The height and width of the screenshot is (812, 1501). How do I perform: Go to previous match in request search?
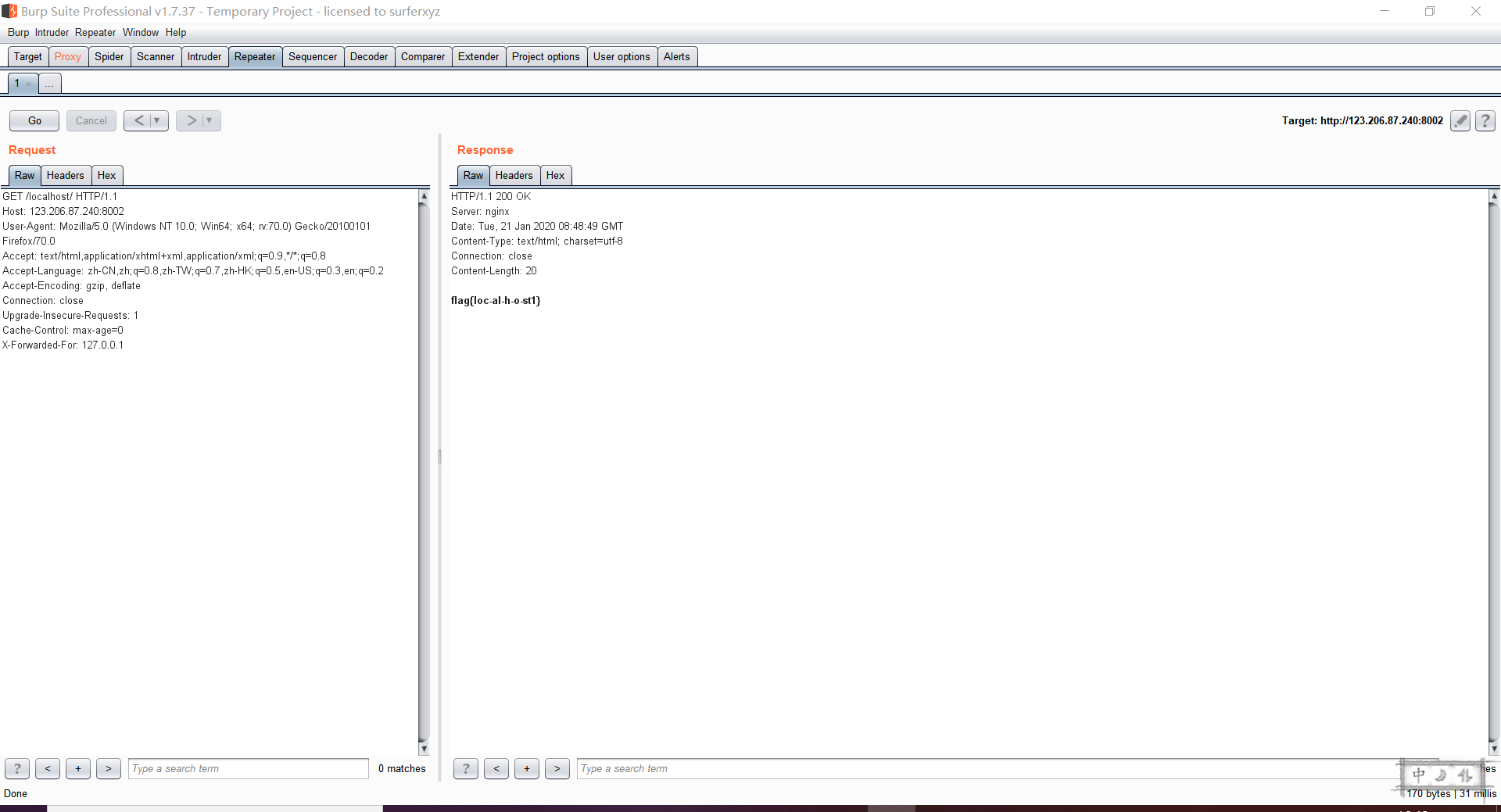point(48,769)
